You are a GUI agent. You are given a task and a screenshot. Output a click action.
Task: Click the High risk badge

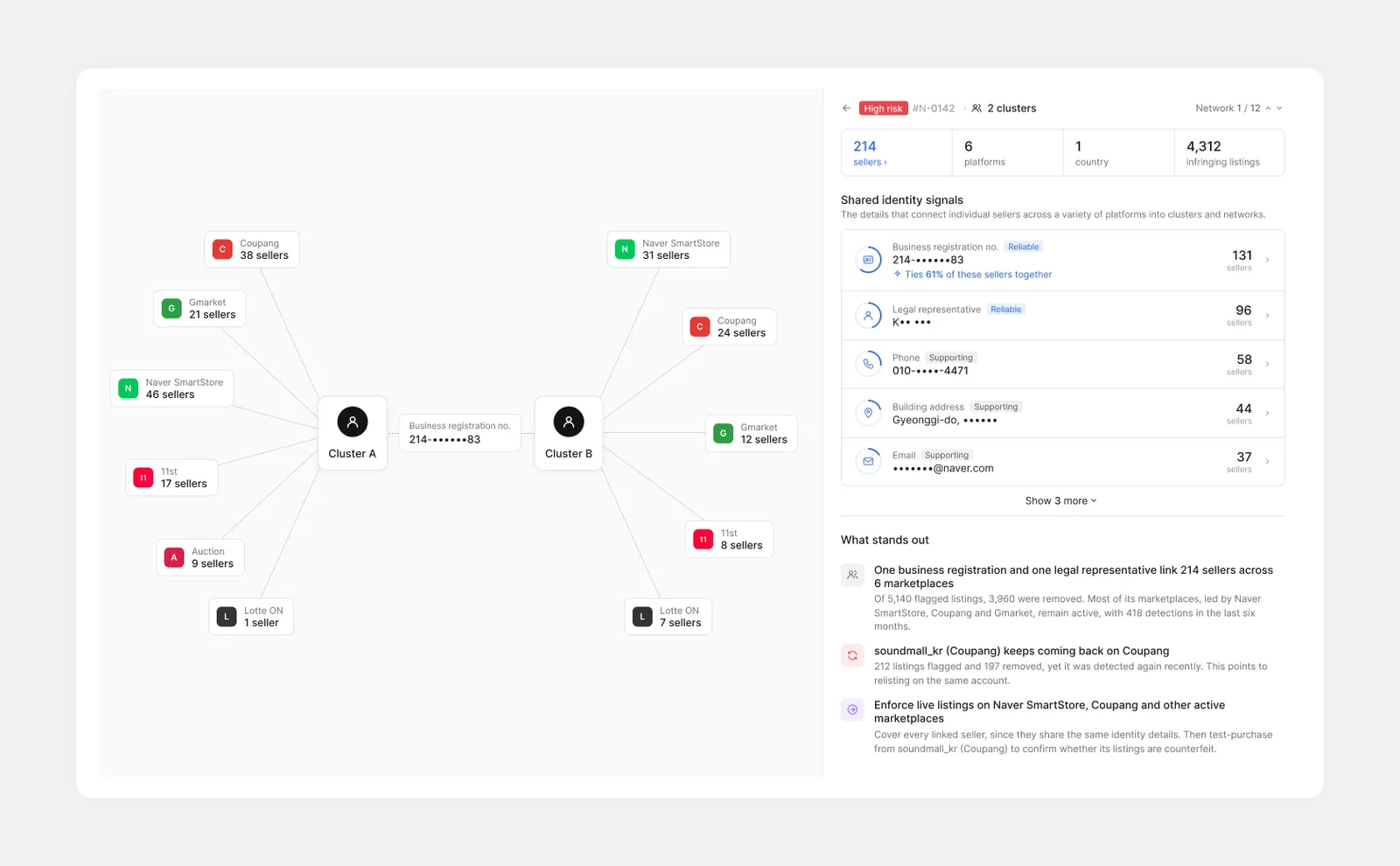[x=883, y=108]
